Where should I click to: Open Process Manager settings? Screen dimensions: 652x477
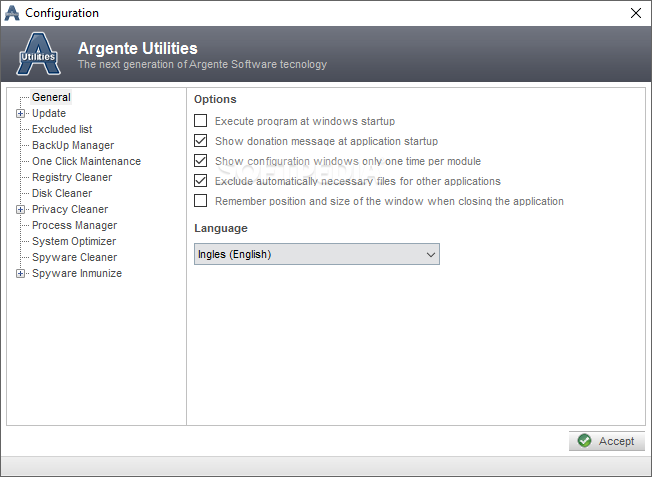pos(74,225)
